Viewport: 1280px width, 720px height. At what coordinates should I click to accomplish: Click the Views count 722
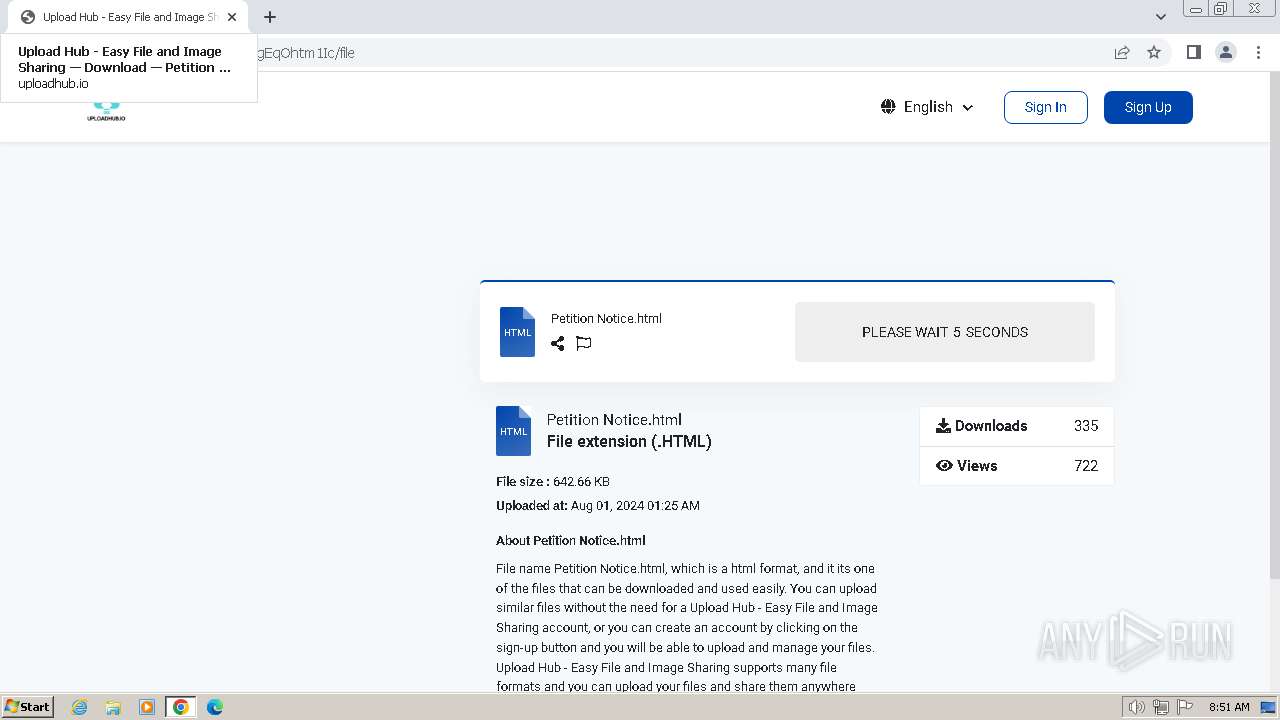(x=1086, y=466)
